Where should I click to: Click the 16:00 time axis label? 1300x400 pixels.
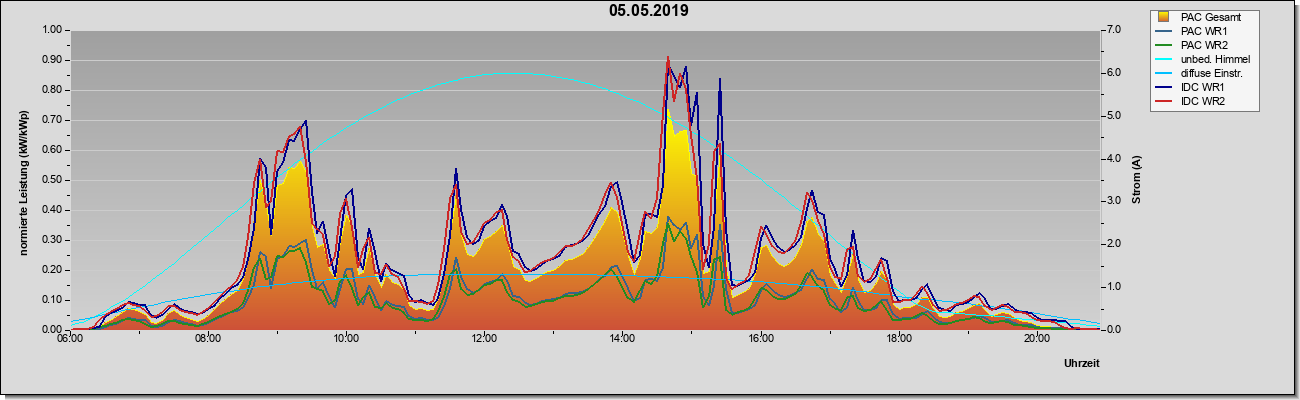point(760,338)
